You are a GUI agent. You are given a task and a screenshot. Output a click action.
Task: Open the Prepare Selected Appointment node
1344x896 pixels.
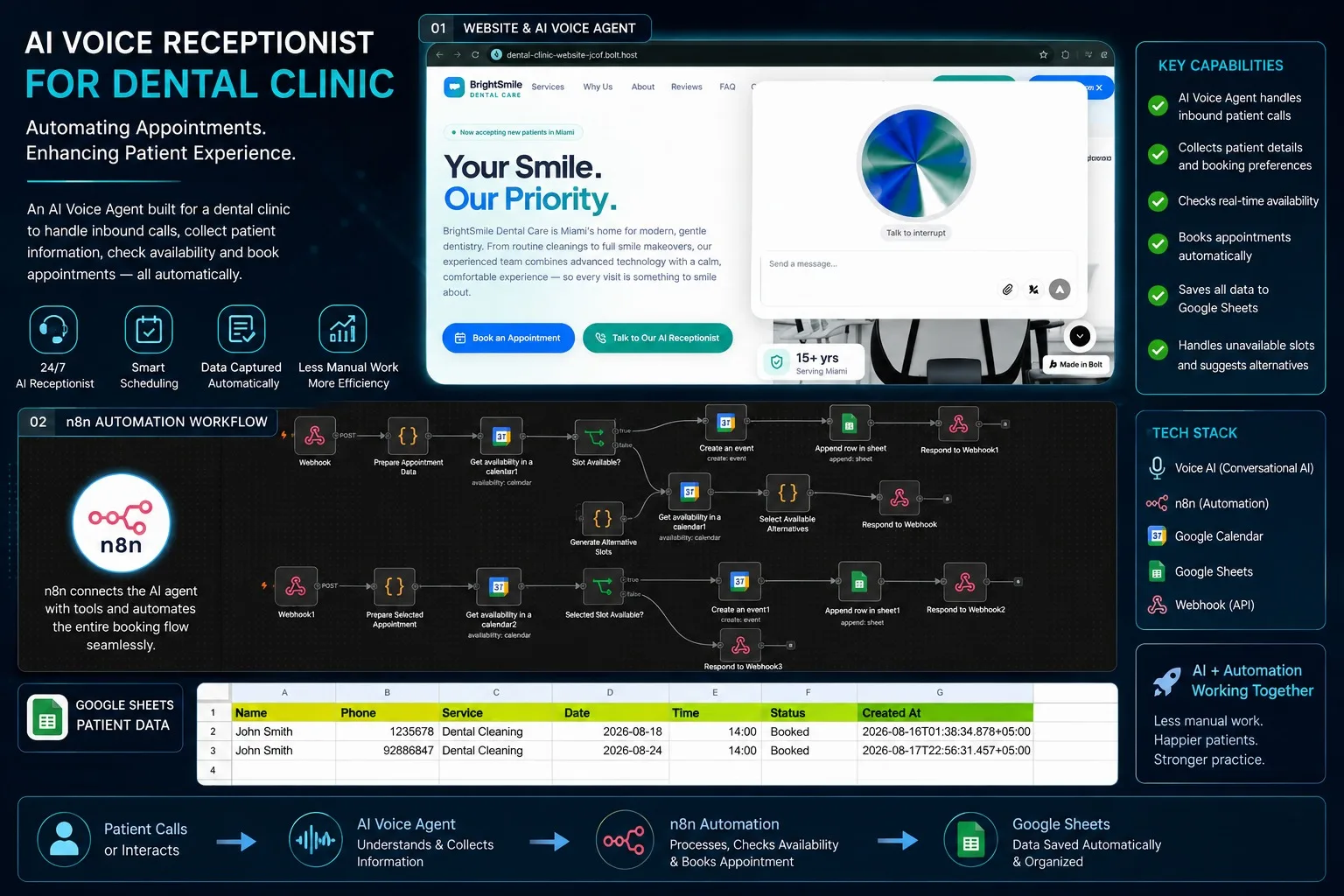click(x=395, y=586)
